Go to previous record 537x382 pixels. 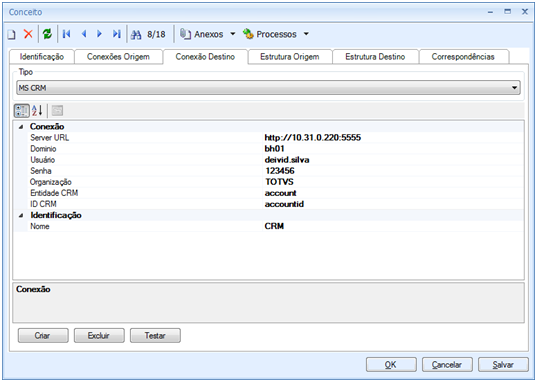click(x=84, y=34)
